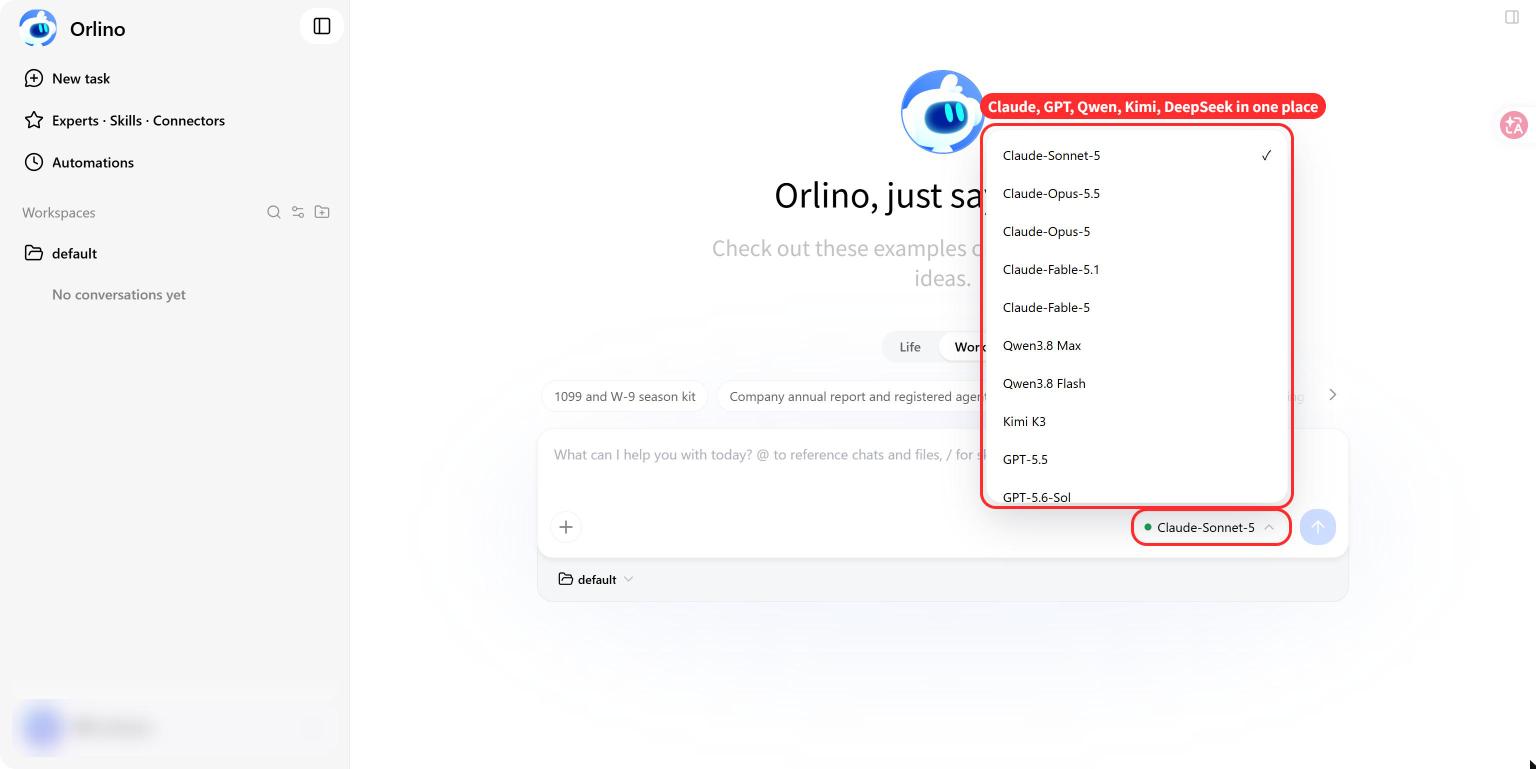Select Claude-Fable-5 in model list

1137,307
